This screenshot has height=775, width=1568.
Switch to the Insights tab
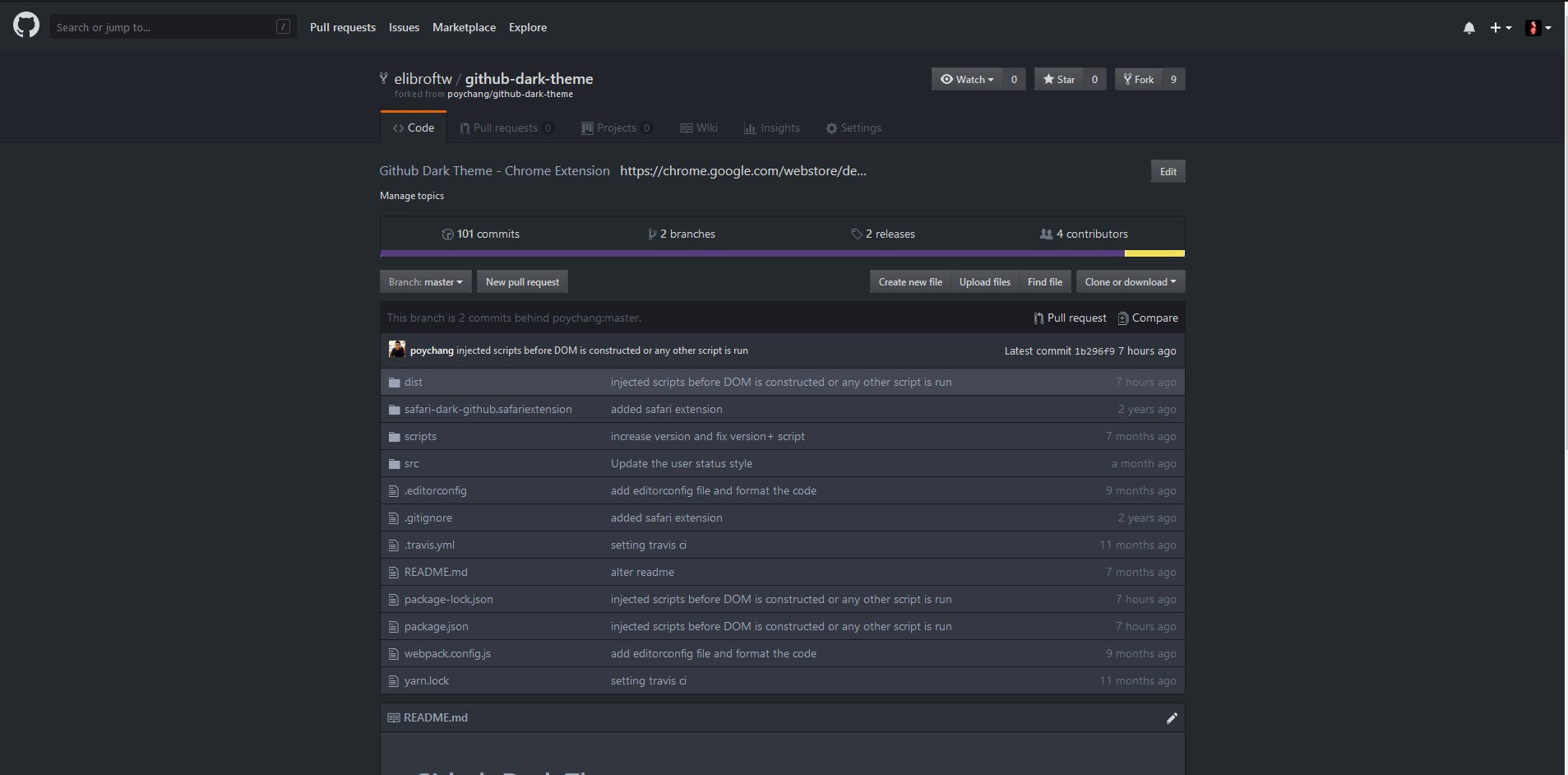click(772, 128)
